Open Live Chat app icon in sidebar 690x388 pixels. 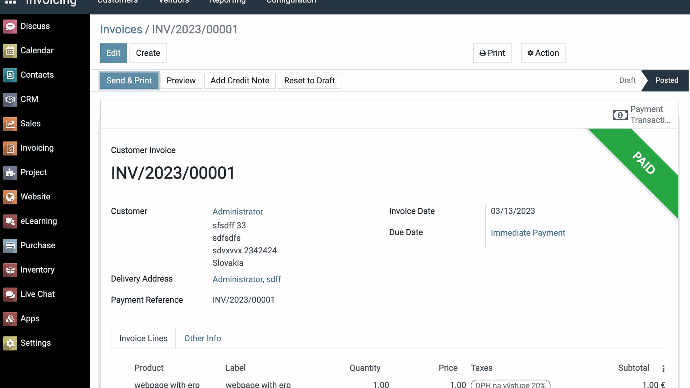click(10, 294)
